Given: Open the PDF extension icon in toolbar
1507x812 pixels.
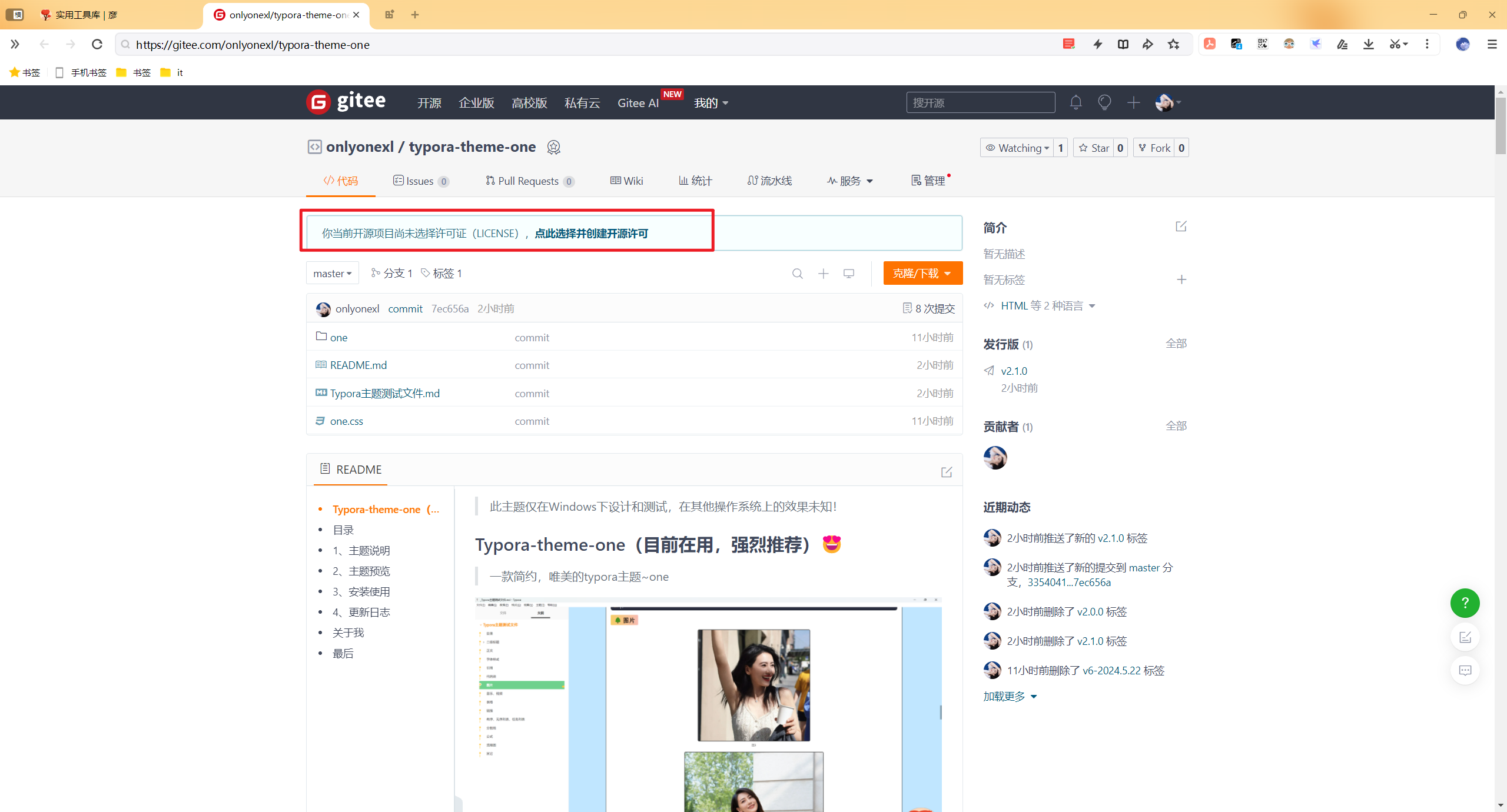Looking at the screenshot, I should point(1210,44).
